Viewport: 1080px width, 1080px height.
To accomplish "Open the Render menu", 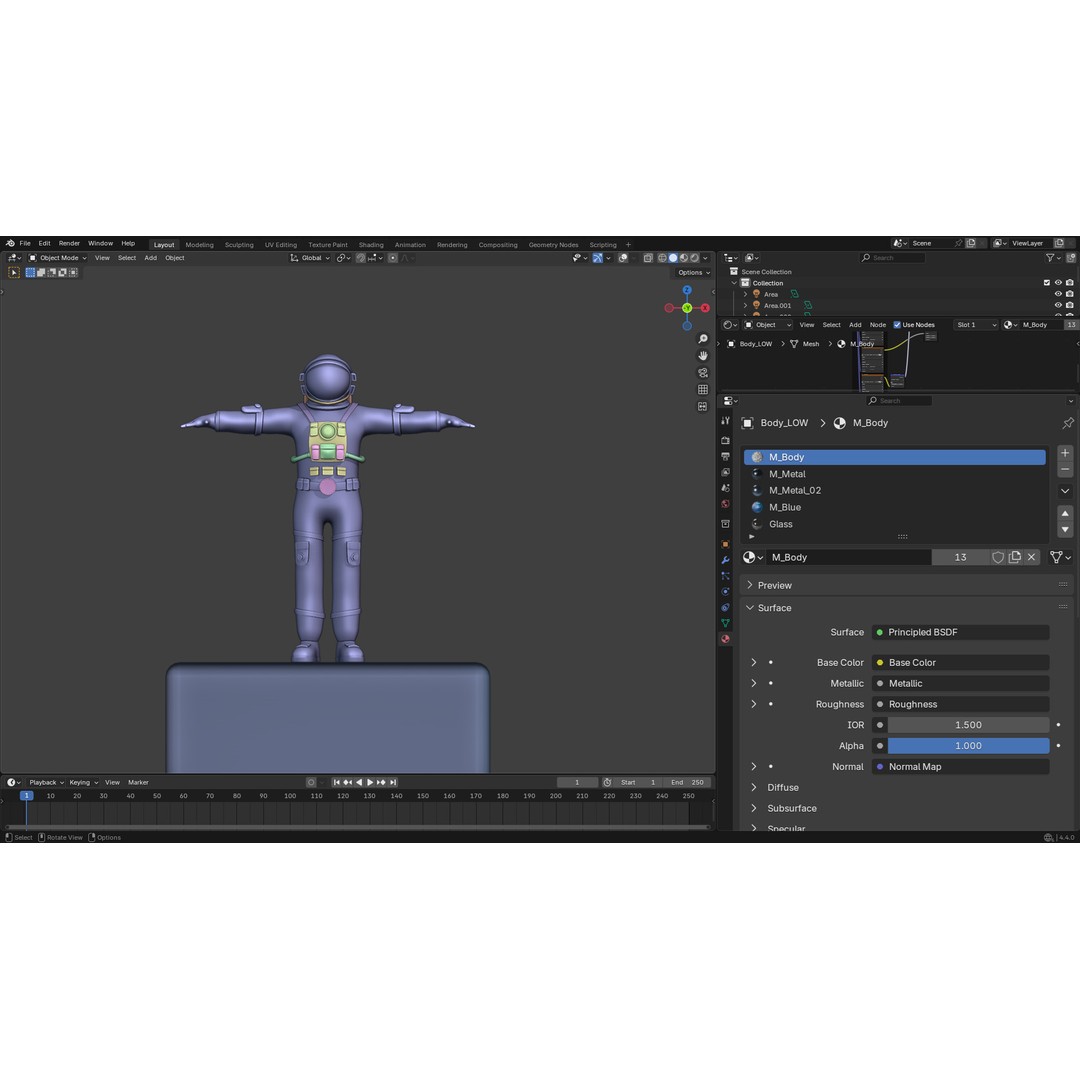I will (x=69, y=243).
